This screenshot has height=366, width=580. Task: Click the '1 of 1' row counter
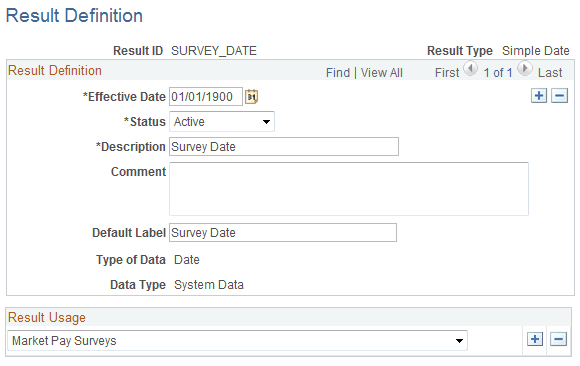coord(498,73)
